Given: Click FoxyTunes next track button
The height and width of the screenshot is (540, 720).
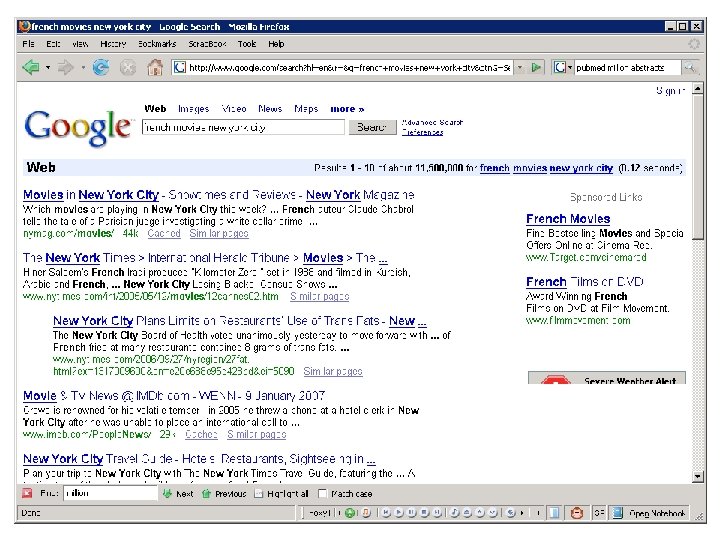Looking at the screenshot, I should point(437,512).
